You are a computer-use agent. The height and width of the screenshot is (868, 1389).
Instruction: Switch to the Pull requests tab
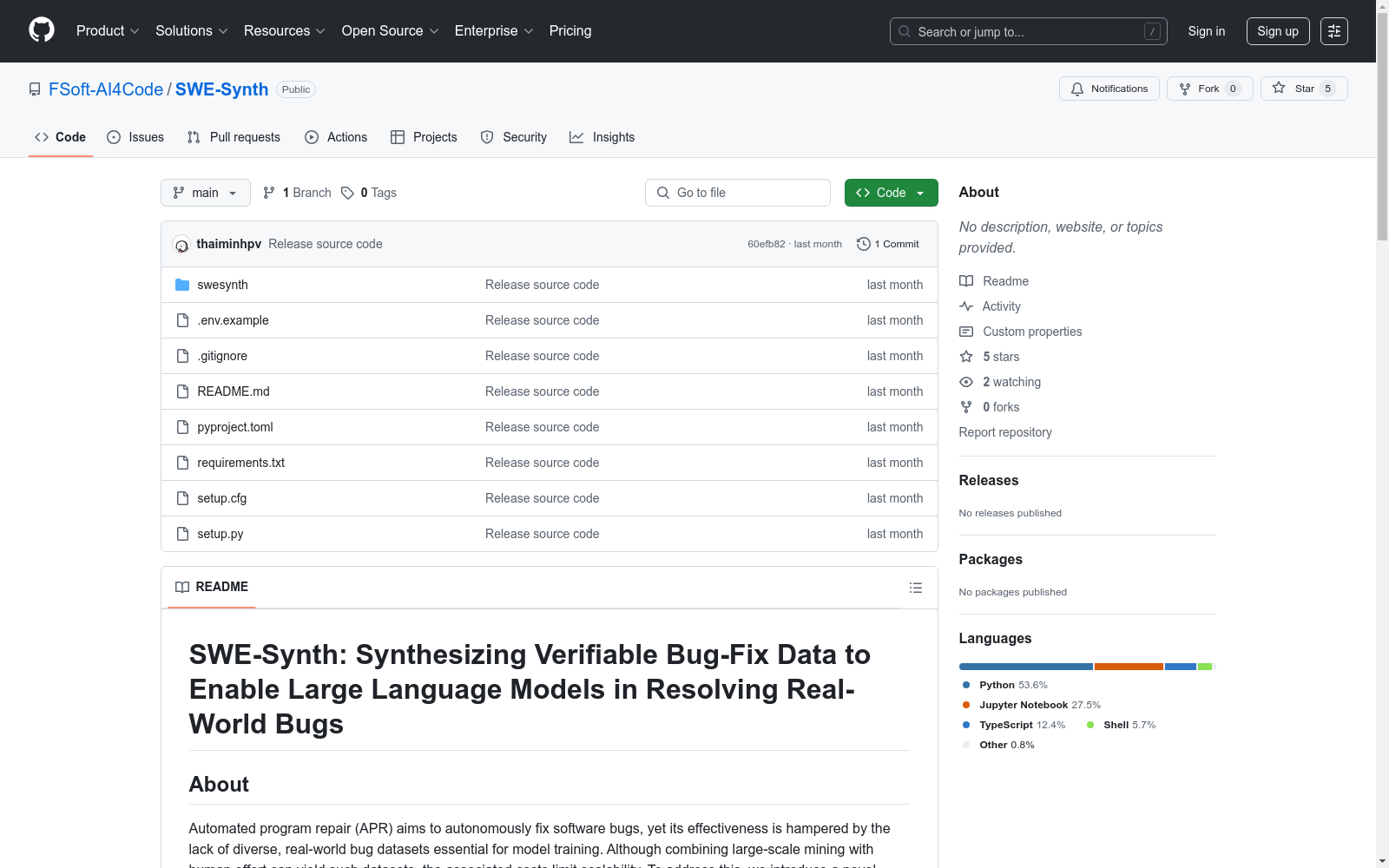point(234,137)
